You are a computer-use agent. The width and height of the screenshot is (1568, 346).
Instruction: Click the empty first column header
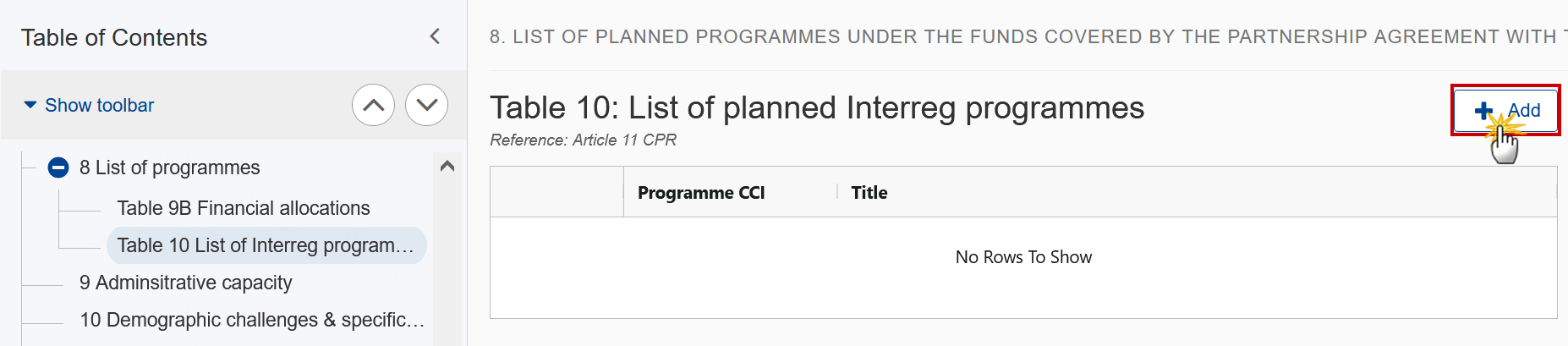point(557,192)
